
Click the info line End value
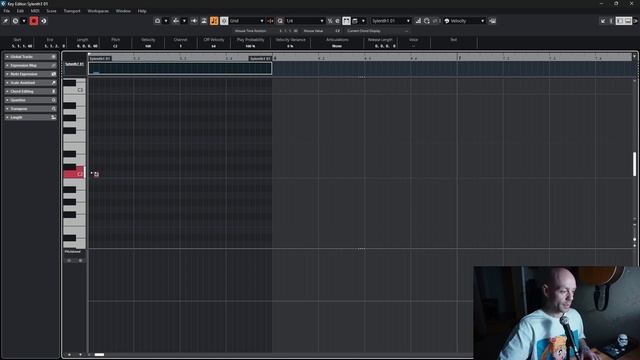(55, 46)
